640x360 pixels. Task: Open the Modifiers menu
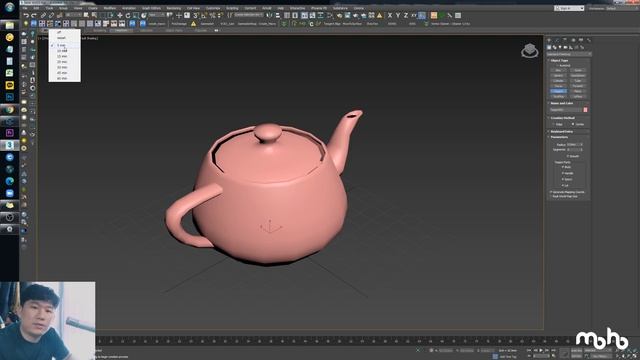tap(109, 8)
